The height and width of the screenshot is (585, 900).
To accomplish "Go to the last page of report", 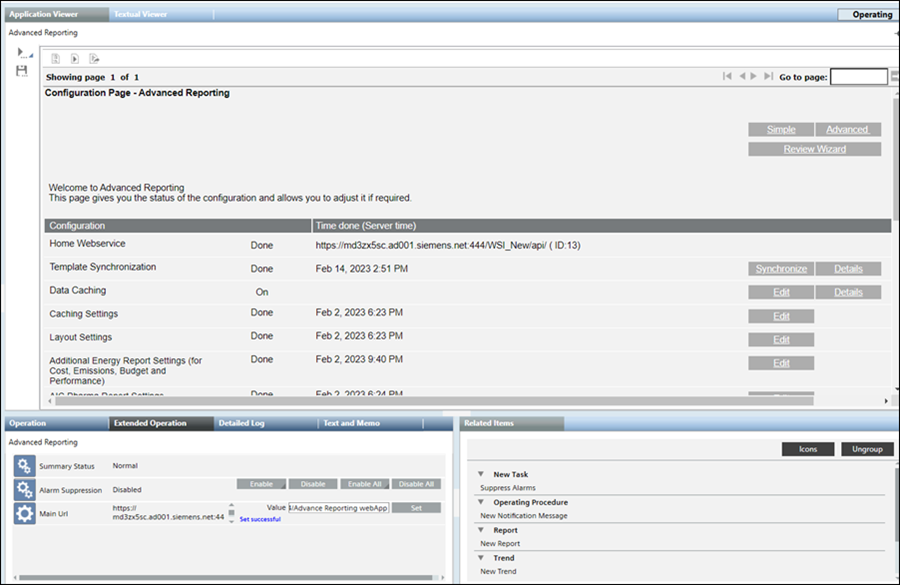I will 768,76.
